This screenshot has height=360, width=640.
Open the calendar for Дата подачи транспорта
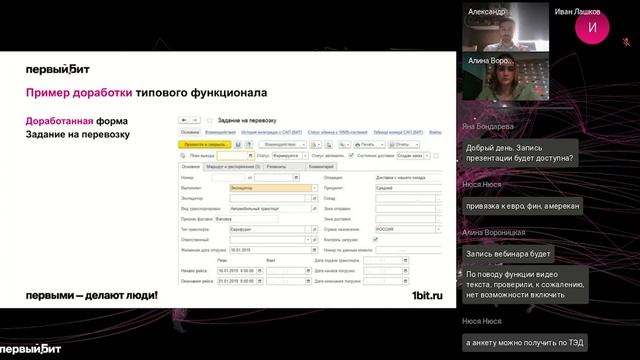[x=405, y=260]
